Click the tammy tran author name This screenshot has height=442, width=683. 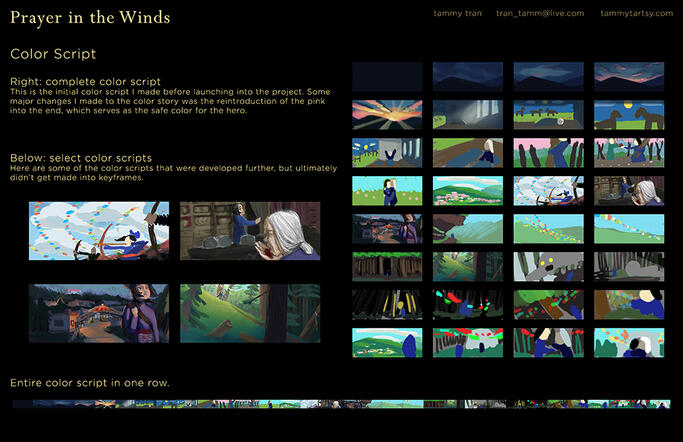pos(458,13)
